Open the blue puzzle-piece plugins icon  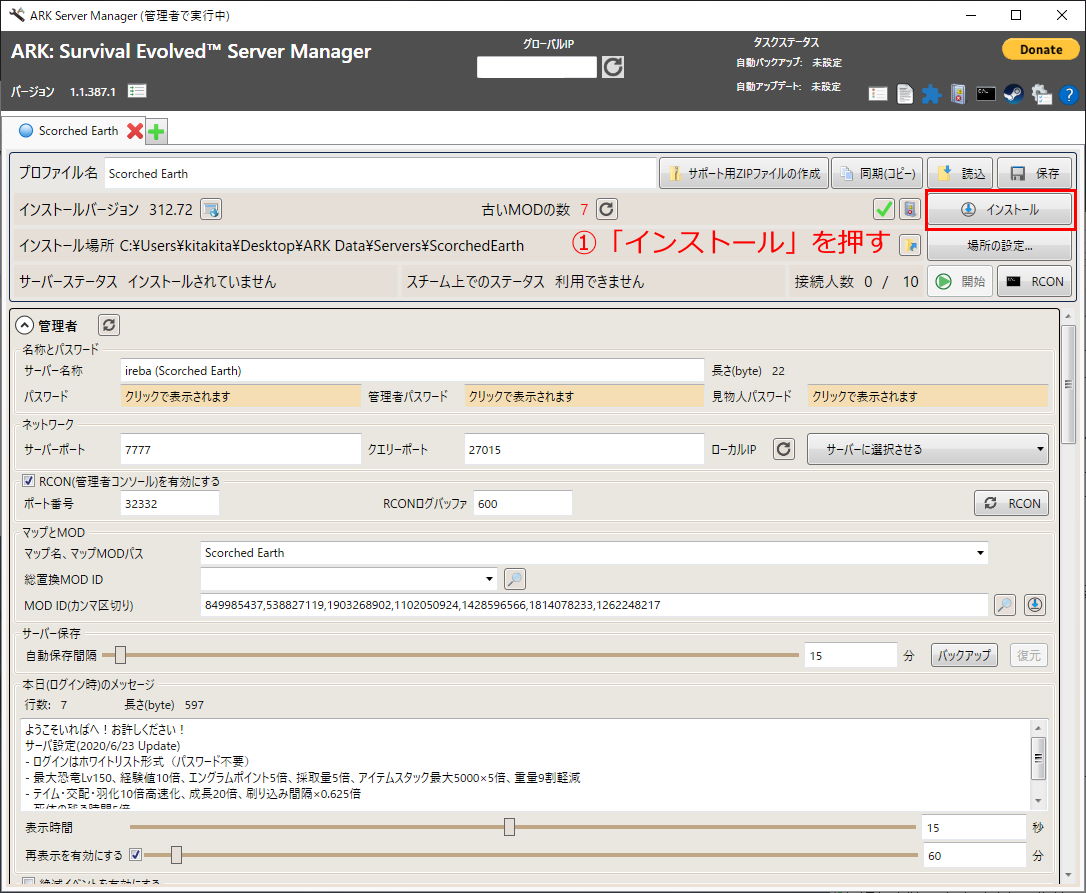click(931, 94)
